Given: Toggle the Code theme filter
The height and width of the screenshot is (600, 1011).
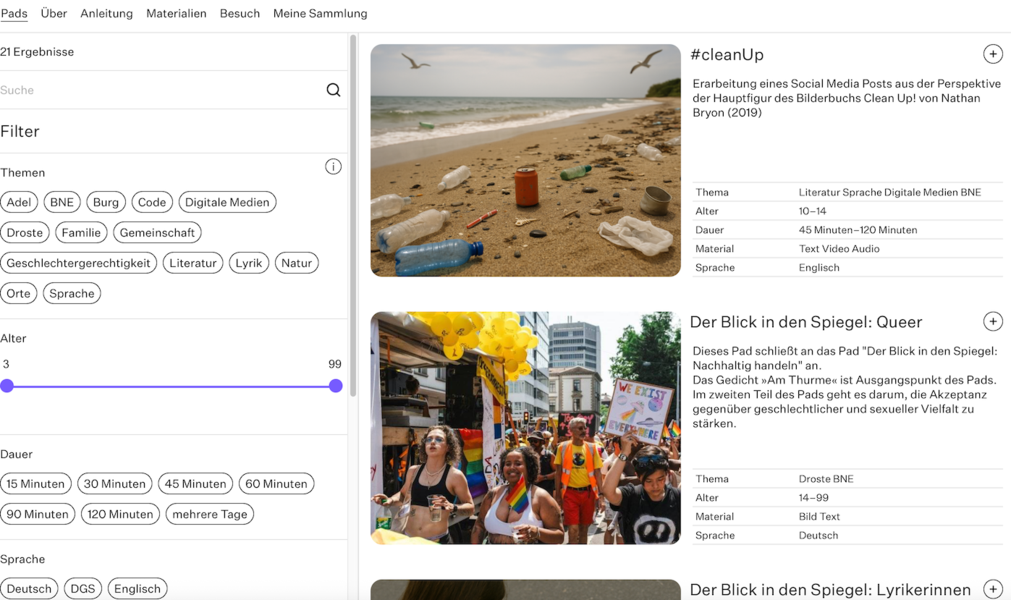Looking at the screenshot, I should [152, 202].
